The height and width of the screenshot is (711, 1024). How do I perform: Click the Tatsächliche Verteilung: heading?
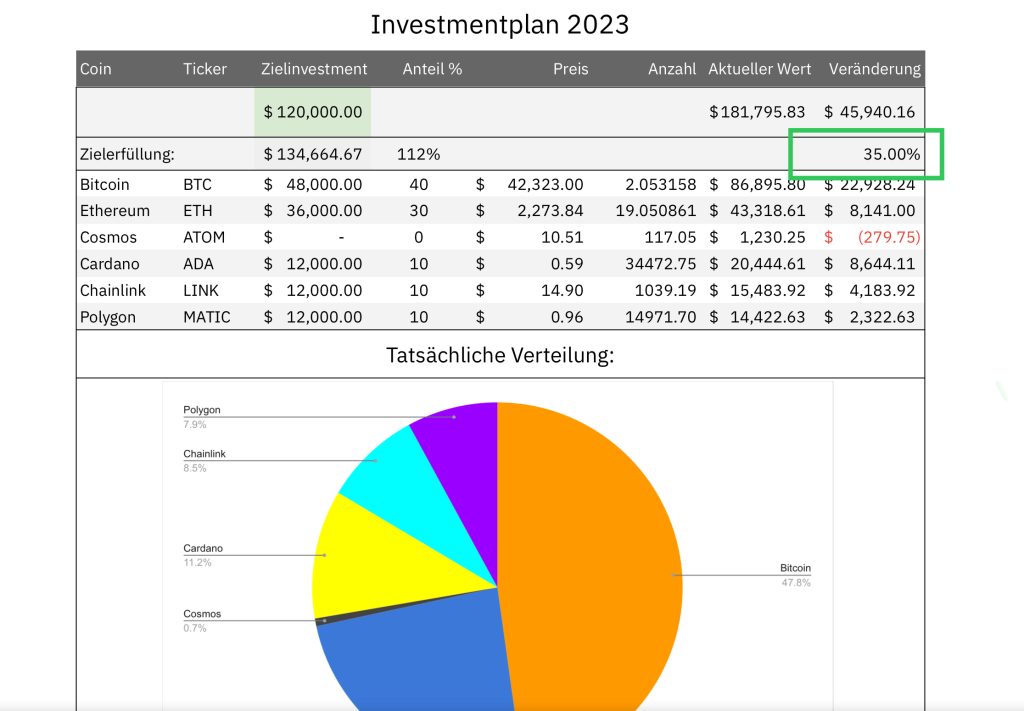click(500, 355)
